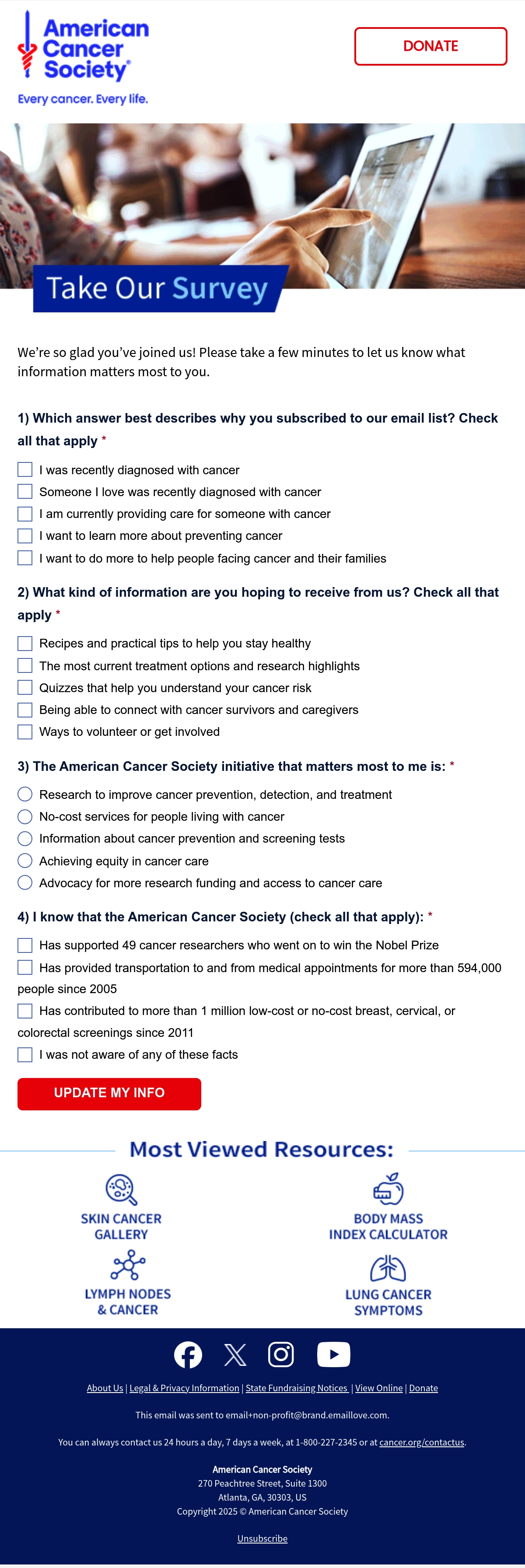
Task: Click the American Cancer Society logo
Action: (84, 58)
